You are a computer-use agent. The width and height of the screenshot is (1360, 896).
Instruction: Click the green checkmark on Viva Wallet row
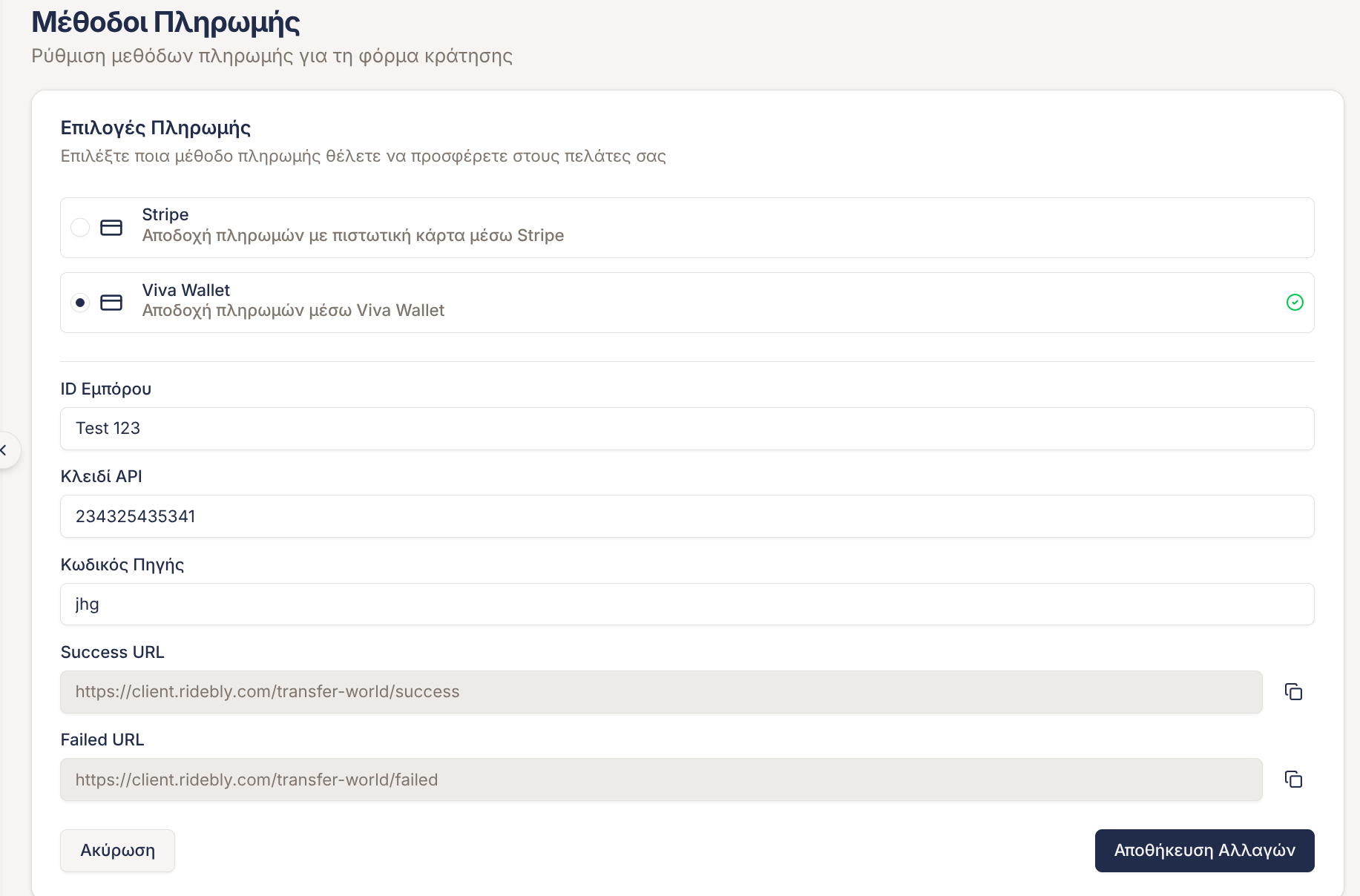point(1295,303)
